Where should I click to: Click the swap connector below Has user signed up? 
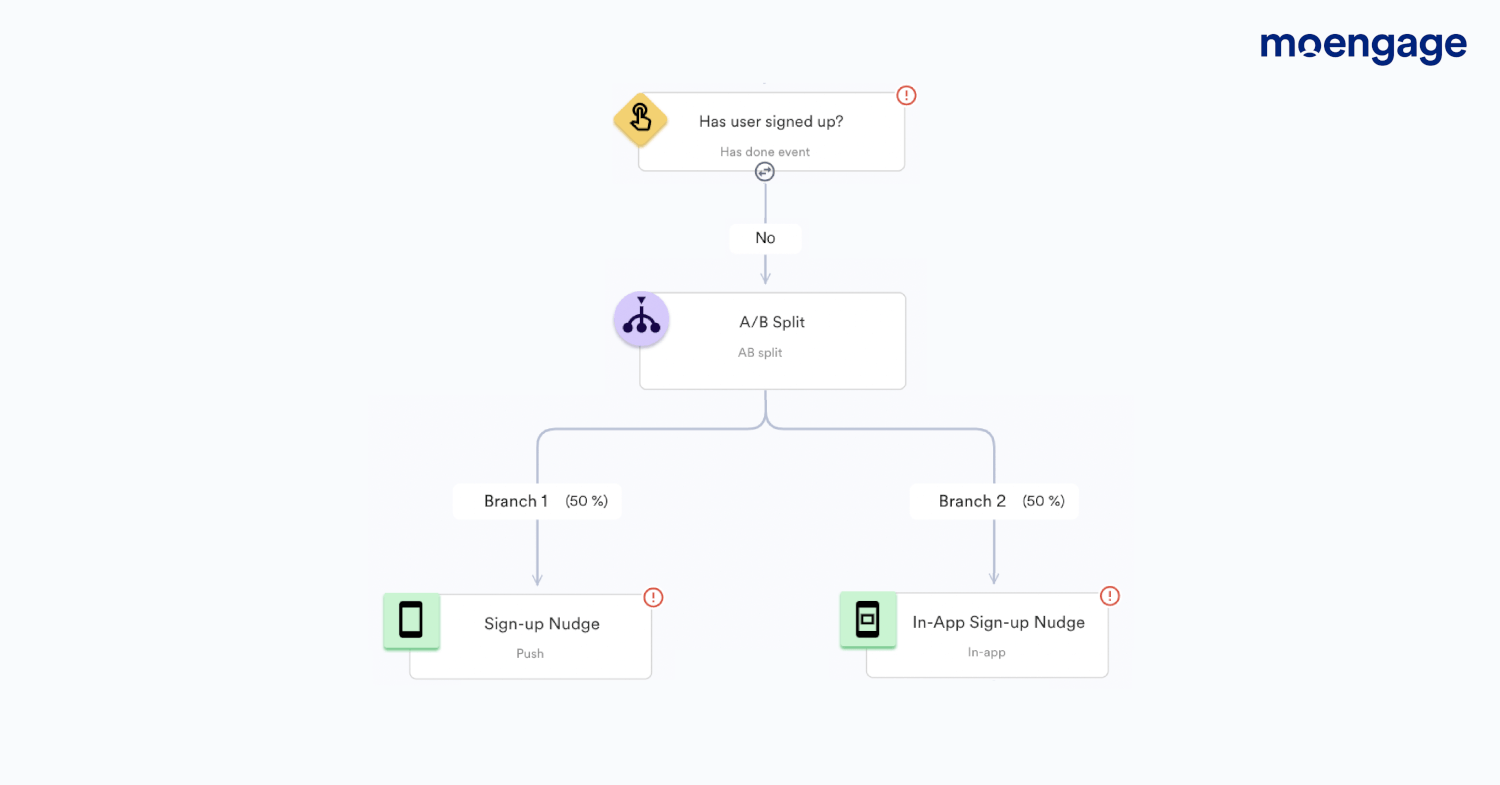click(x=765, y=172)
